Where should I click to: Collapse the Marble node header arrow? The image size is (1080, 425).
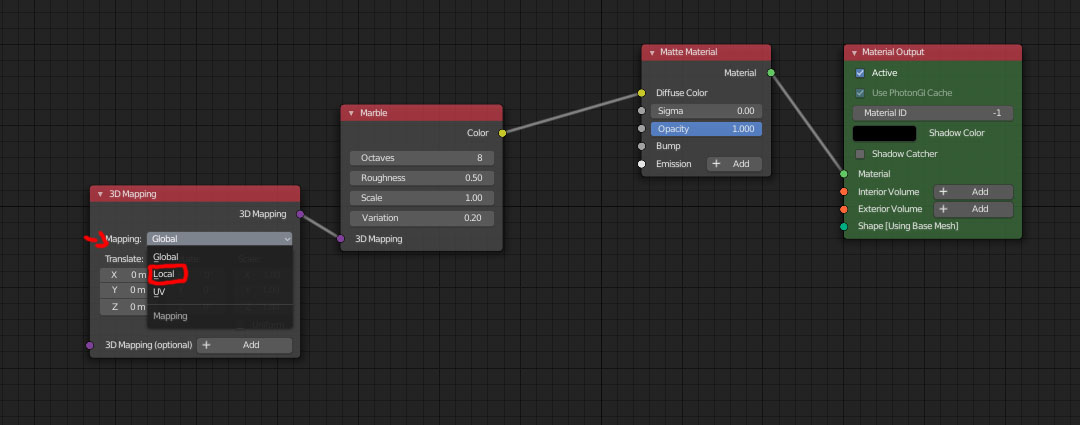tap(350, 113)
